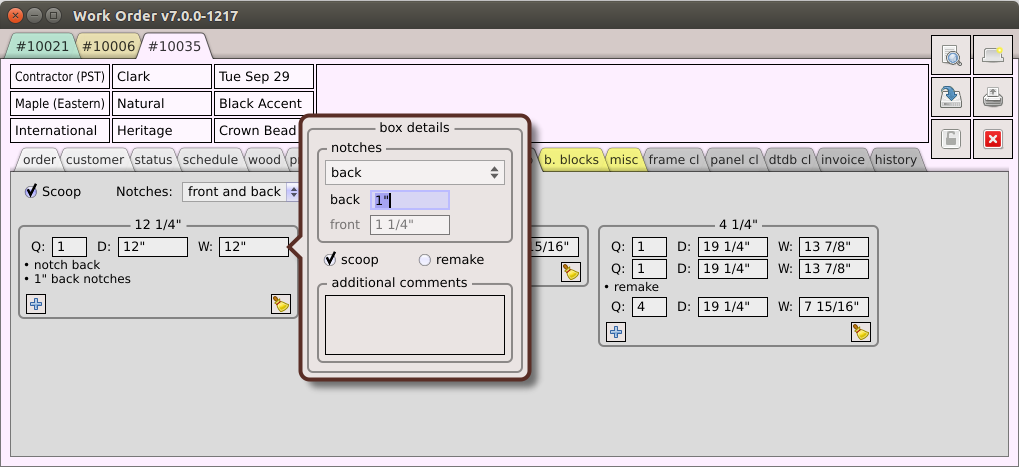Image resolution: width=1019 pixels, height=467 pixels.
Task: Click the print preview magnifier icon
Action: (x=952, y=56)
